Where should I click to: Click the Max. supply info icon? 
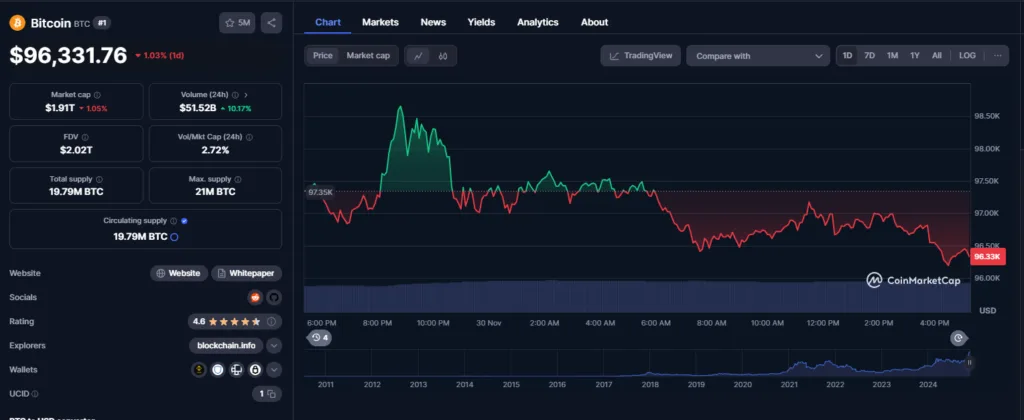[238, 179]
